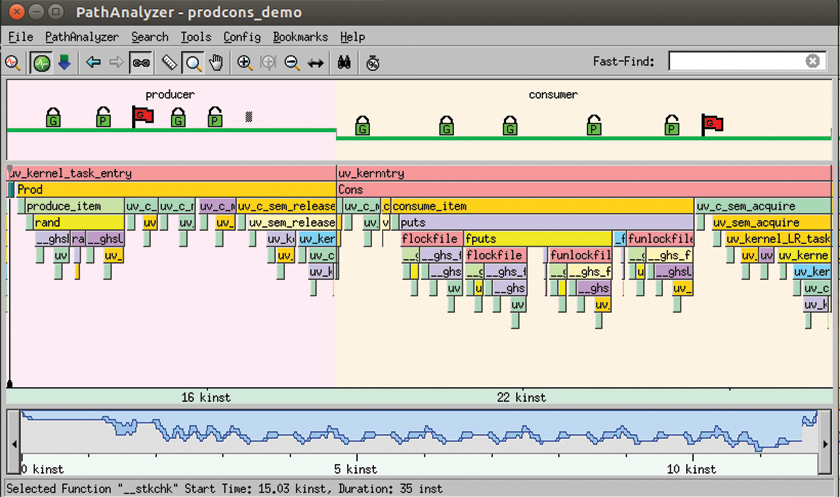The image size is (840, 497).
Task: Click the consumer task label
Action: click(x=553, y=95)
